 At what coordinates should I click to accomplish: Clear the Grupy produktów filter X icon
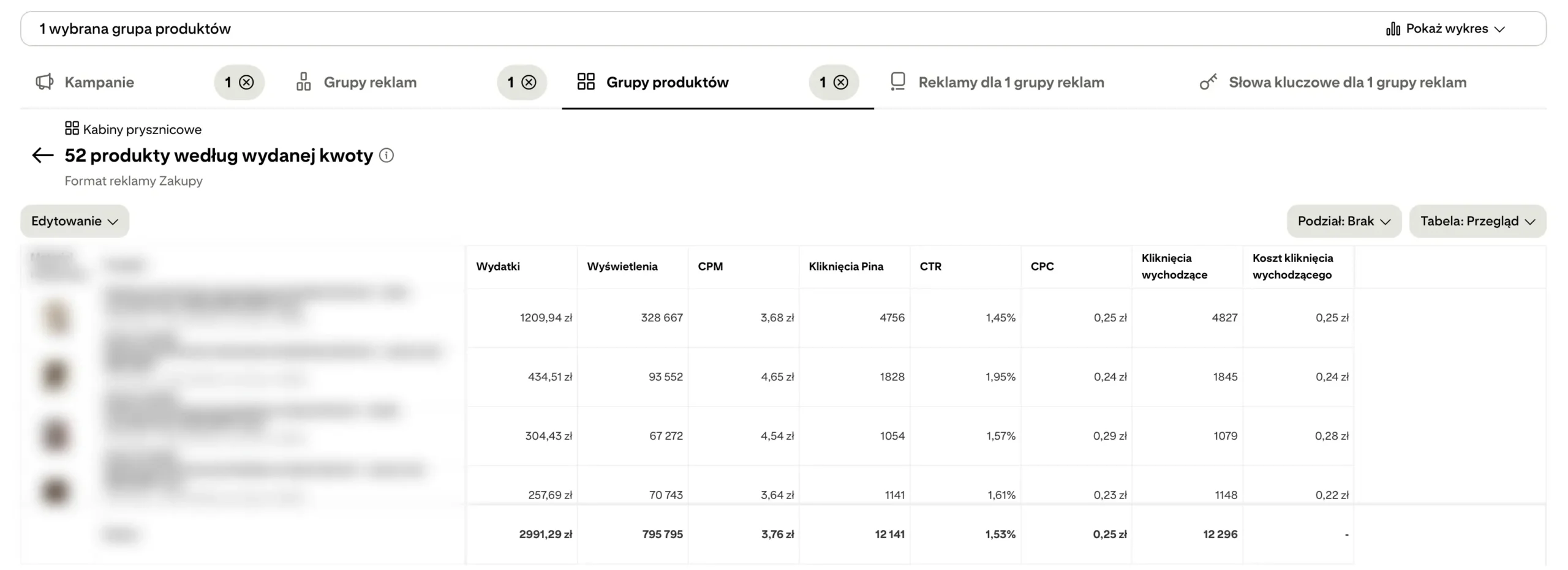(x=842, y=82)
